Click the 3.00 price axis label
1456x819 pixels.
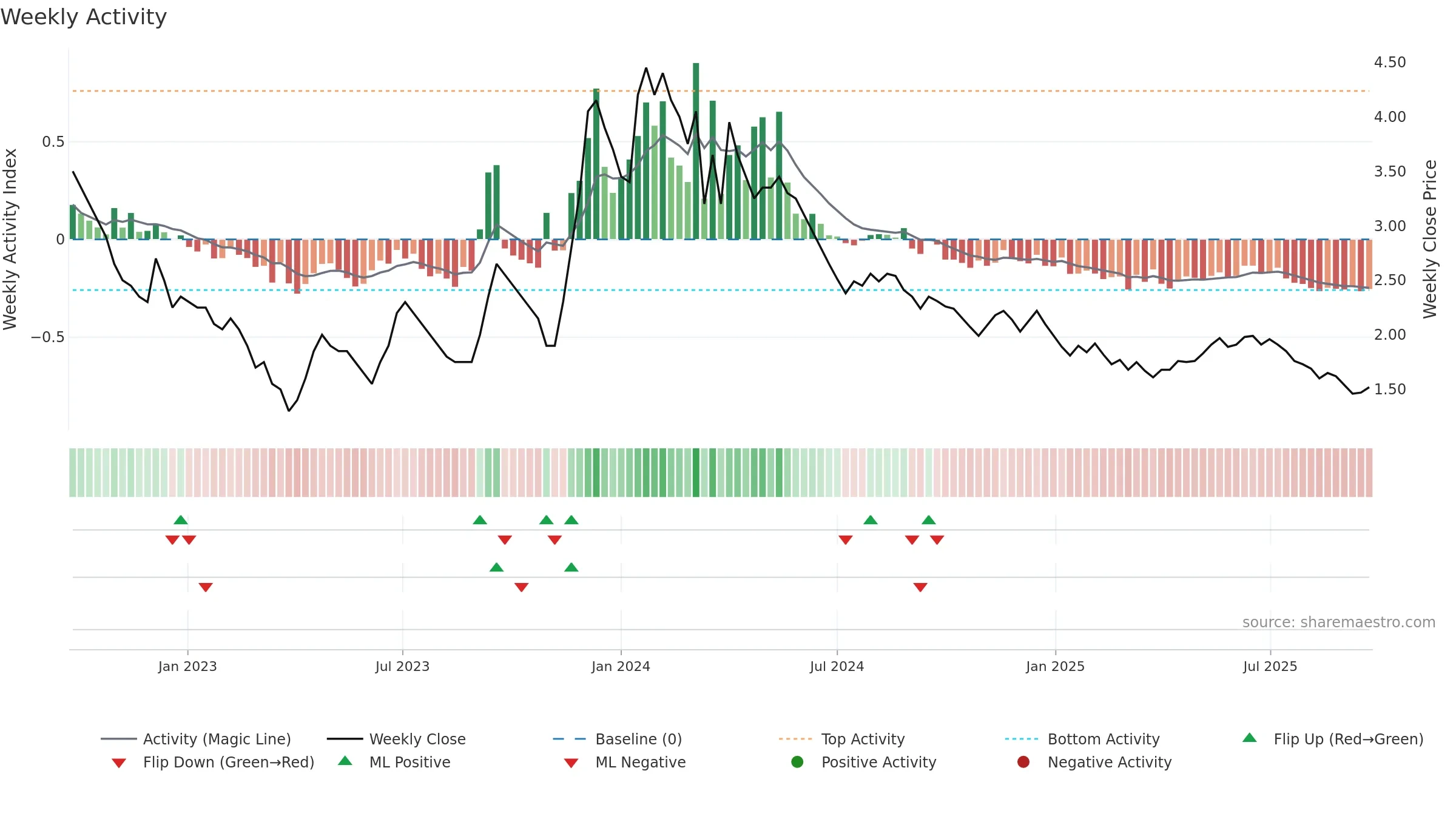pos(1390,226)
